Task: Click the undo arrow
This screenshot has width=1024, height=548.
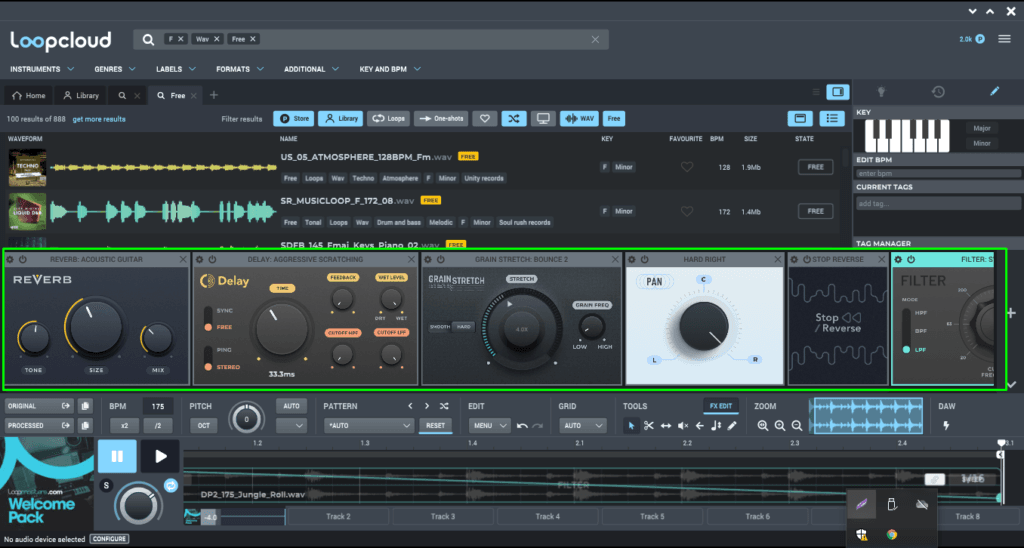Action: pyautogui.click(x=522, y=426)
